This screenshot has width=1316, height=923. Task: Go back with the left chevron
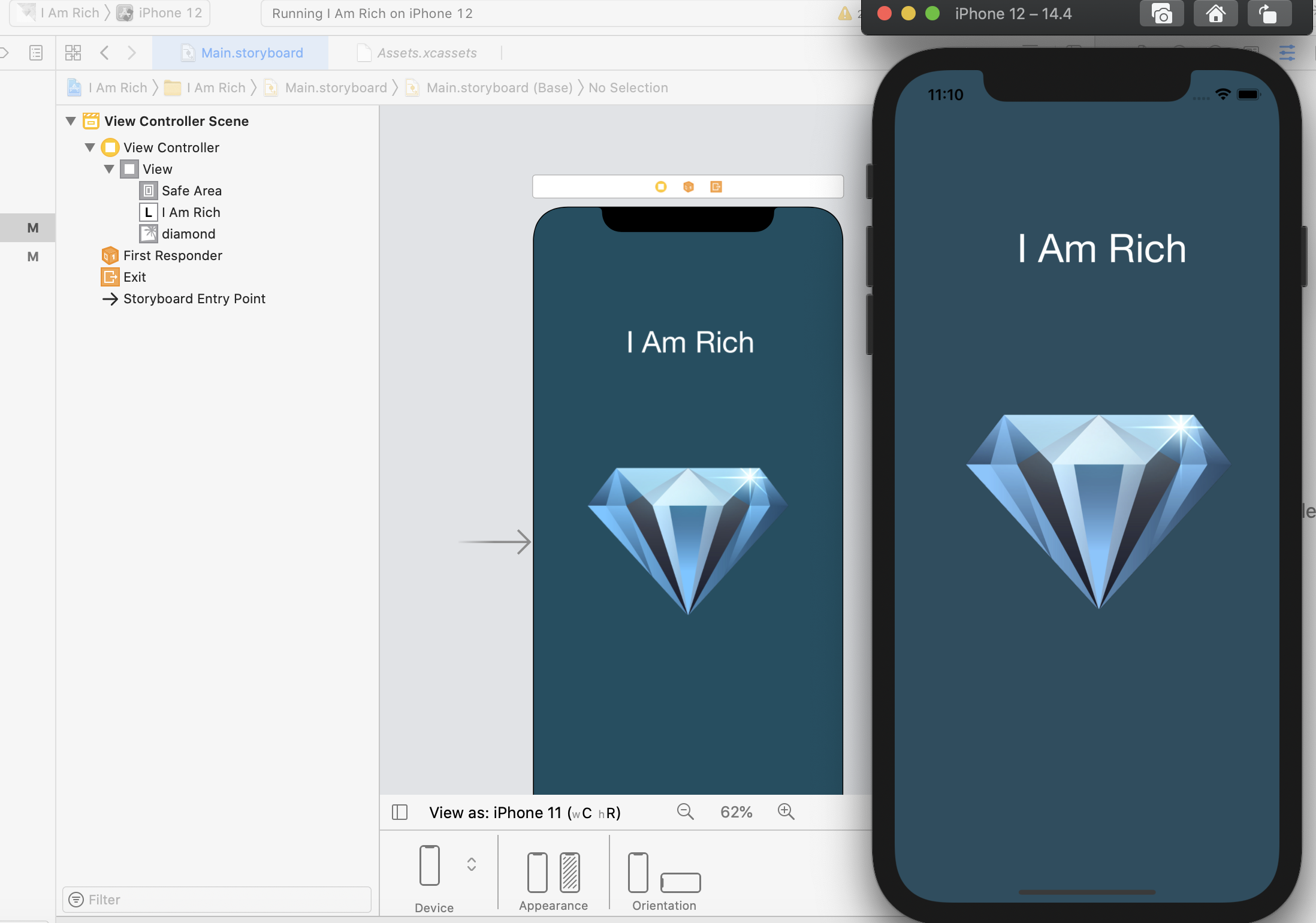(104, 53)
